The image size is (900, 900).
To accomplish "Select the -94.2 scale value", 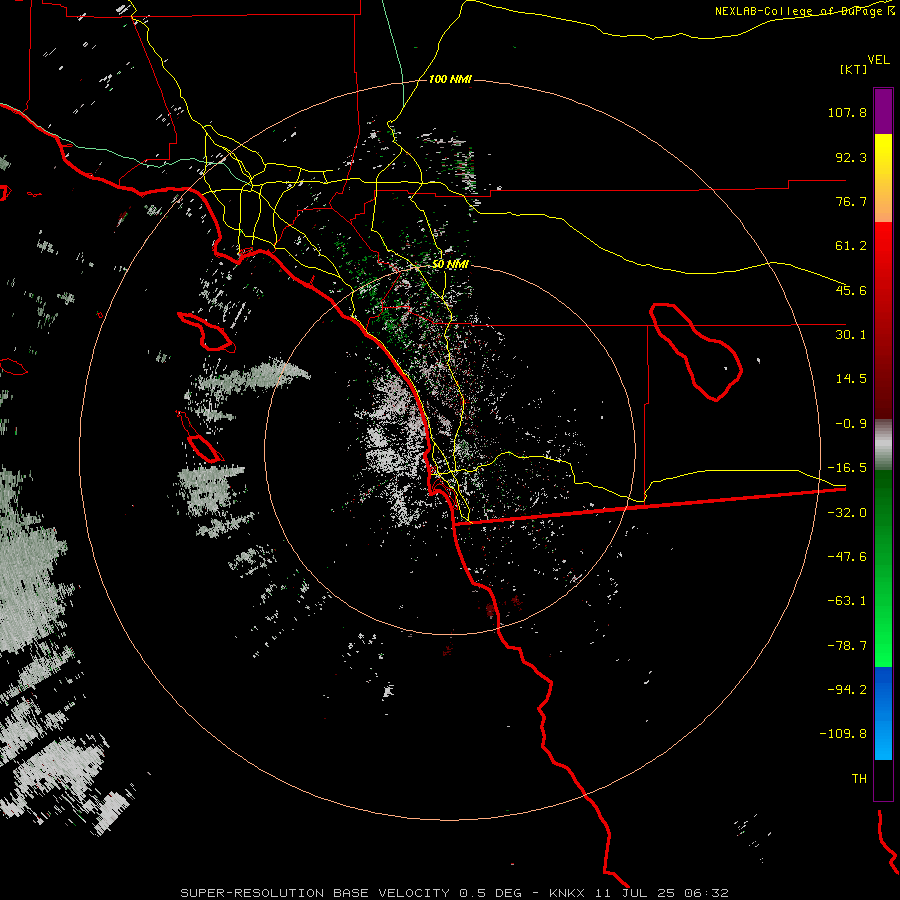I will (847, 689).
